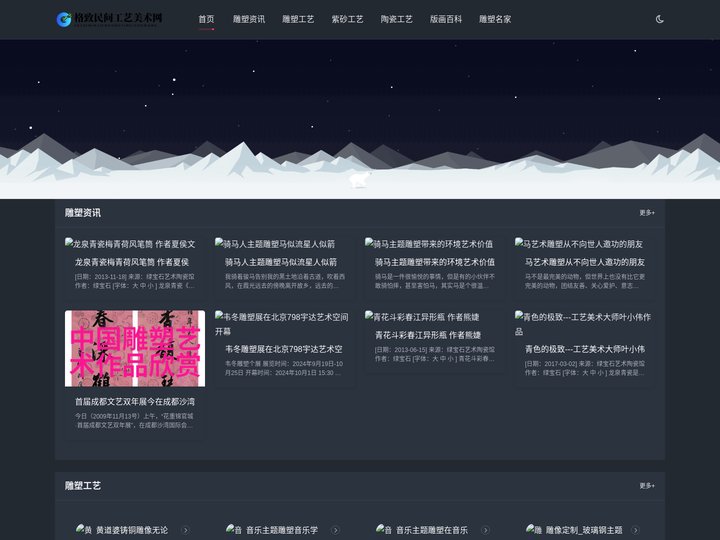Click broken image for 骑马人主题雕塑
Viewport: 720px width, 540px height.
click(275, 244)
